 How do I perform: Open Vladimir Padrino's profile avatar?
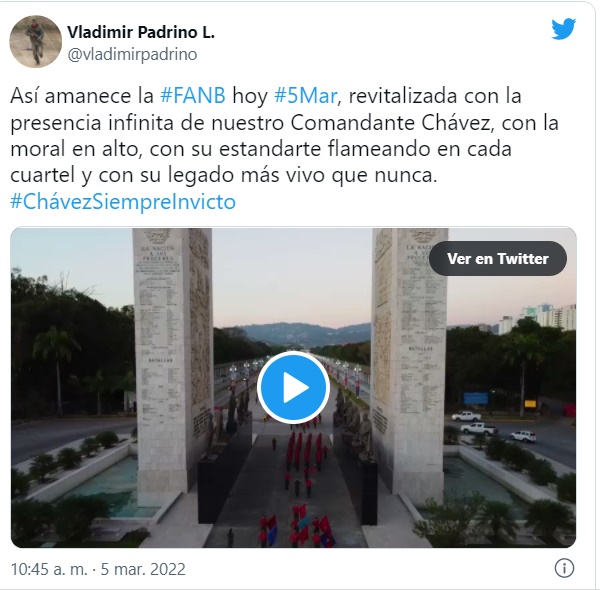(x=36, y=41)
